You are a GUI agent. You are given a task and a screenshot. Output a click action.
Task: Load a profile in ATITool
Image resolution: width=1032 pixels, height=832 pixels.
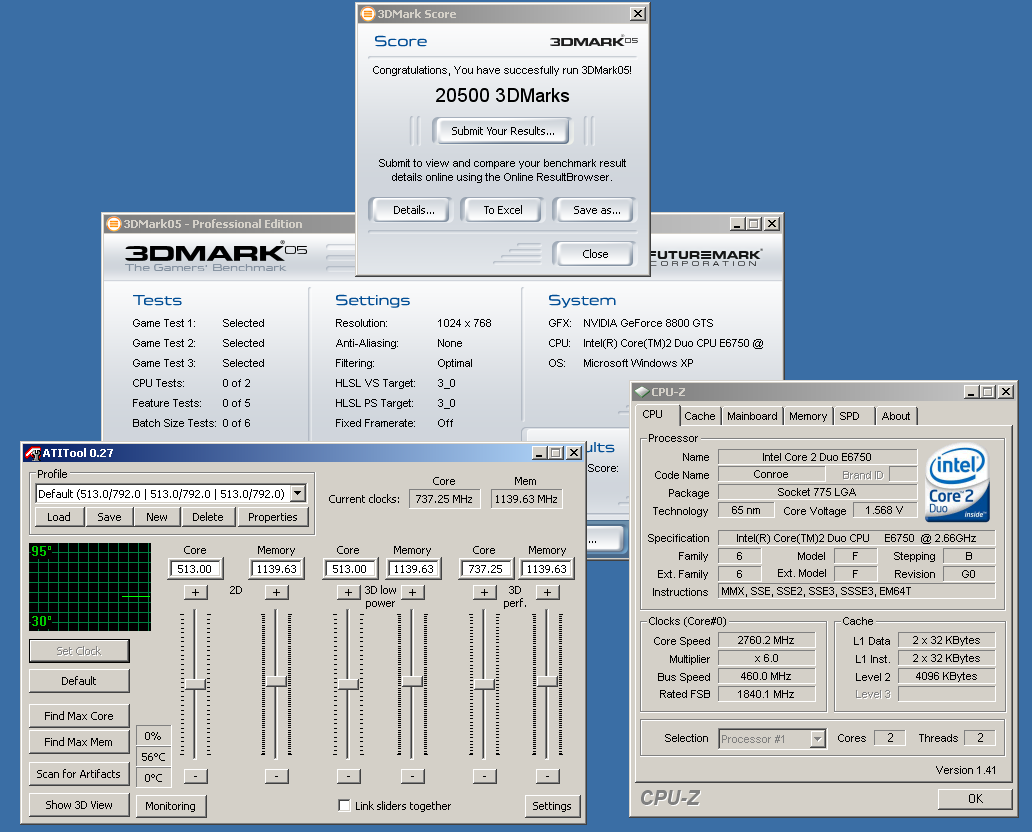[x=59, y=517]
